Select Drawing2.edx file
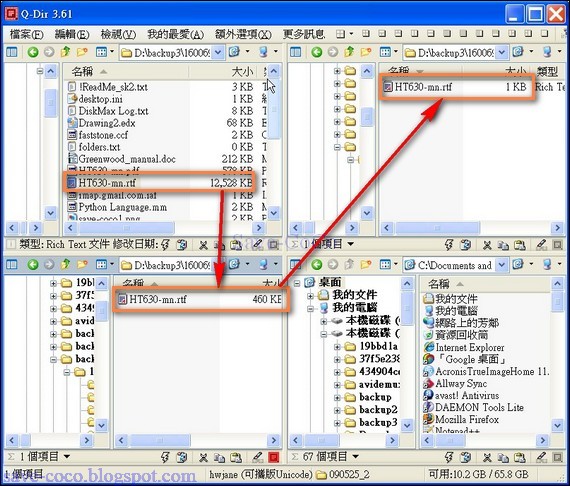 [101, 123]
